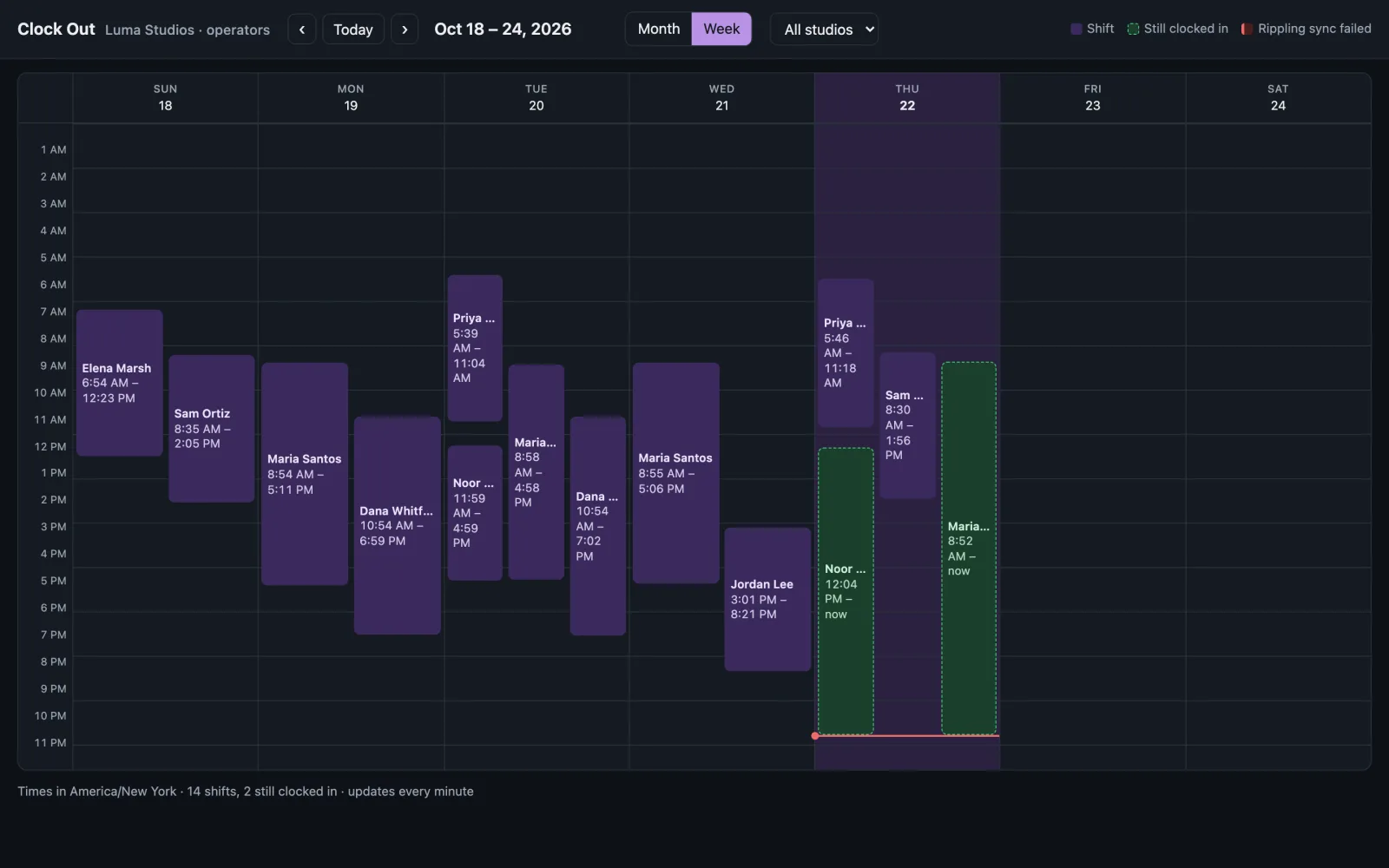The image size is (1389, 868).
Task: Click the Rippling sync failed legend label
Action: point(1314,29)
